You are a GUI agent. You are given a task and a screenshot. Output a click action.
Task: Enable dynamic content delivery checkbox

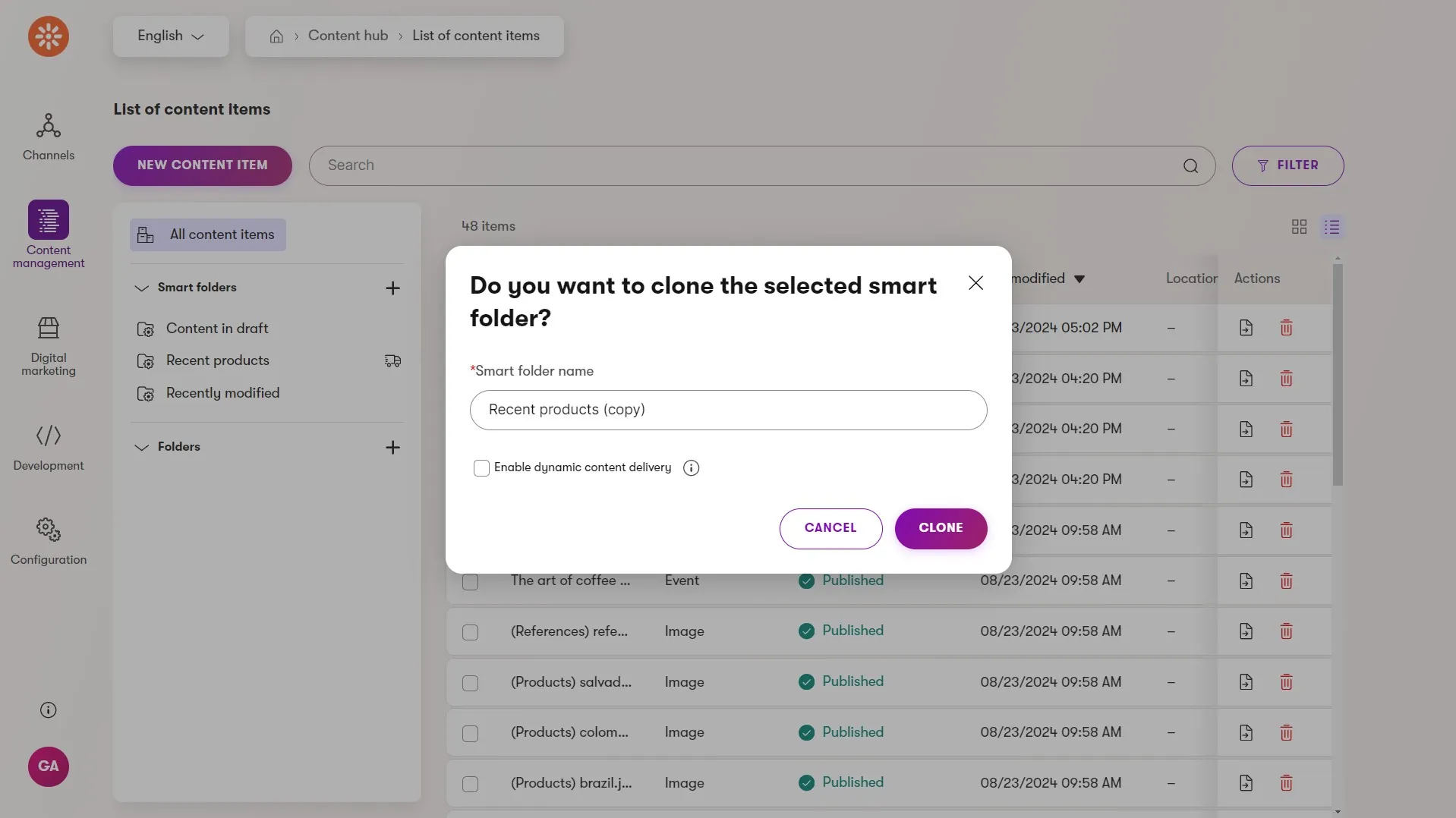tap(481, 468)
